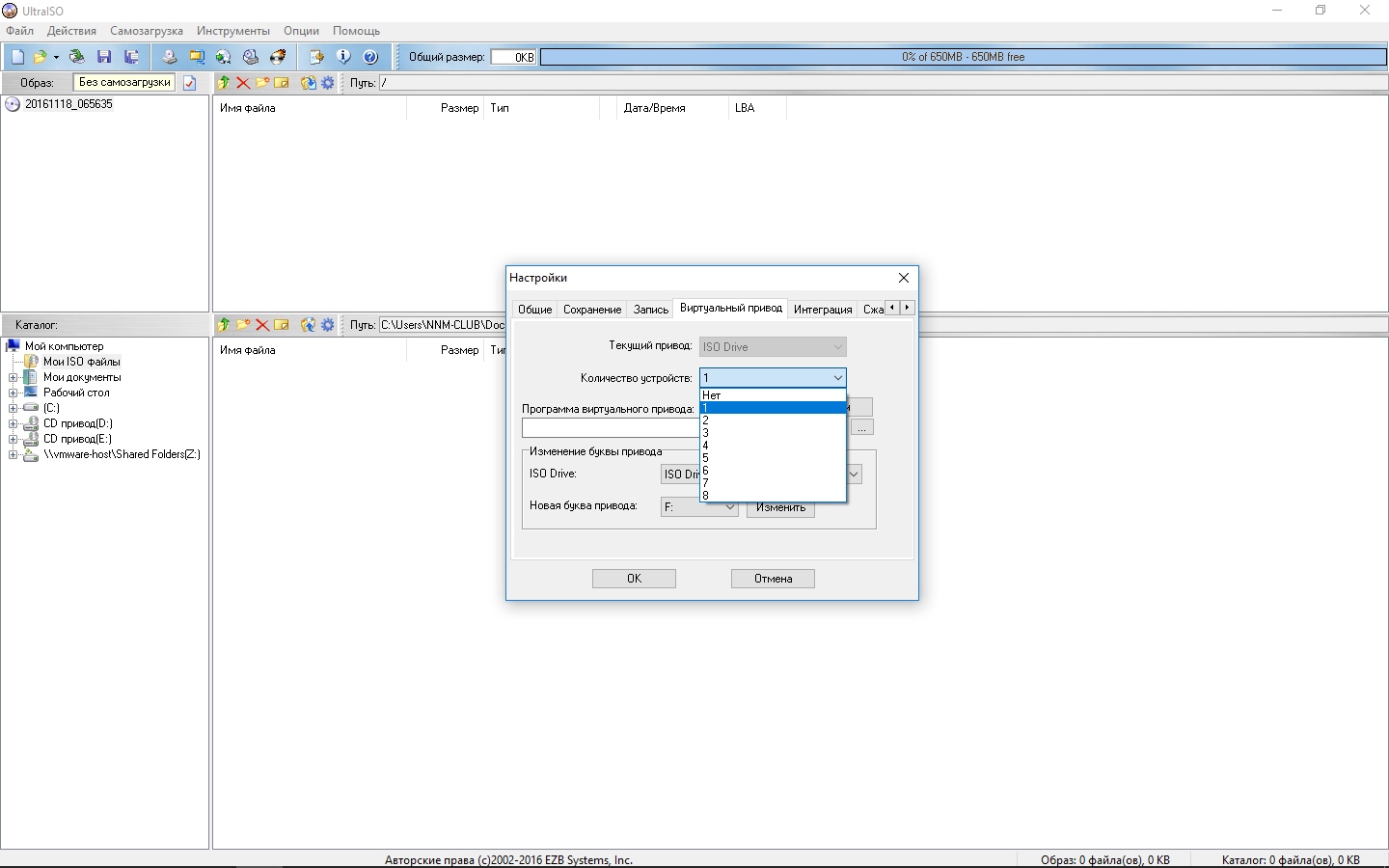Click the New image toolbar icon
The width and height of the screenshot is (1389, 868).
tap(17, 57)
